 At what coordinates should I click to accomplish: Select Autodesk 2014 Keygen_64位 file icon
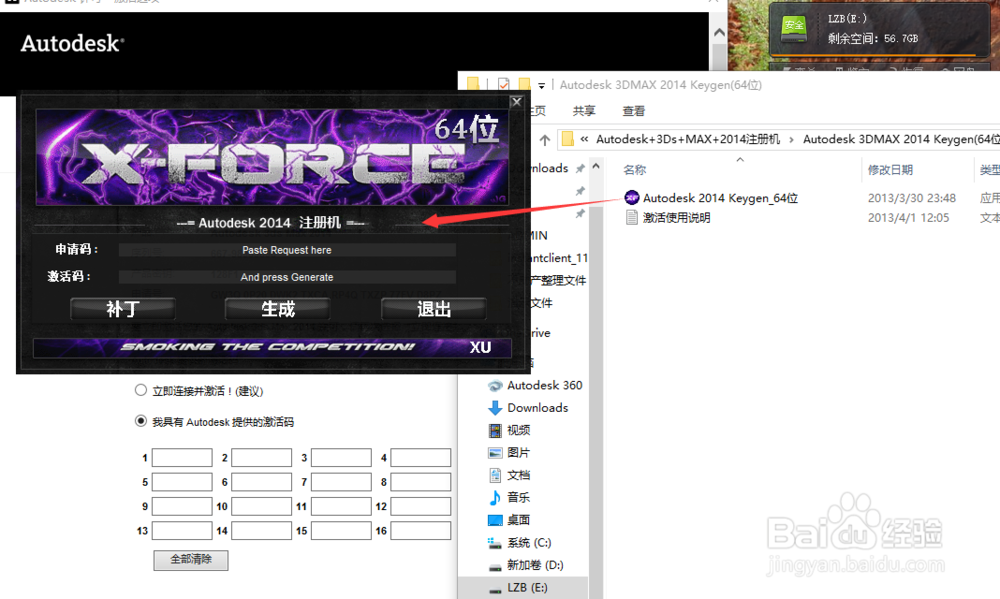[x=631, y=198]
